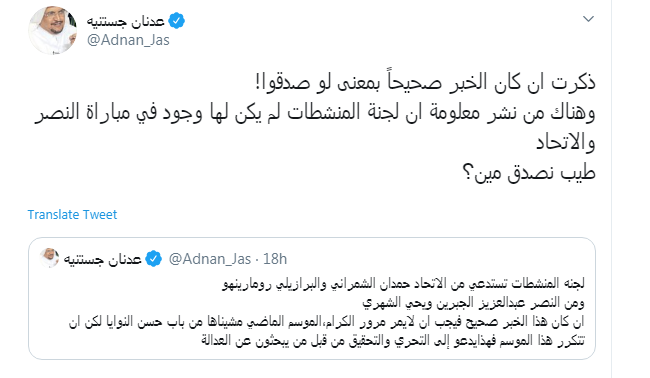Click the small avatar in the quoted tweet
Viewport: 650px width, 378px height.
tap(50, 258)
